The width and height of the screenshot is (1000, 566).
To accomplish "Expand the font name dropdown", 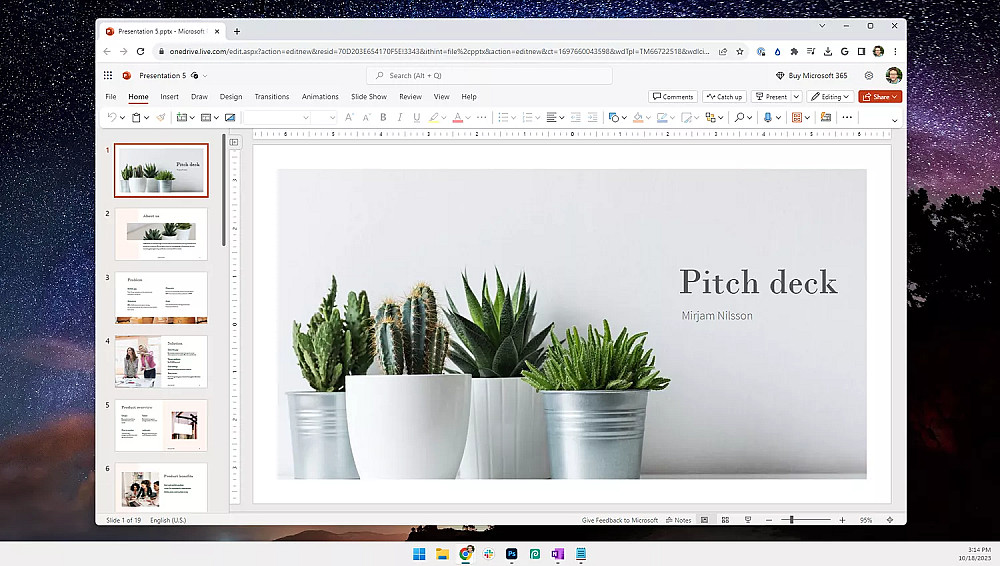I will [x=304, y=117].
